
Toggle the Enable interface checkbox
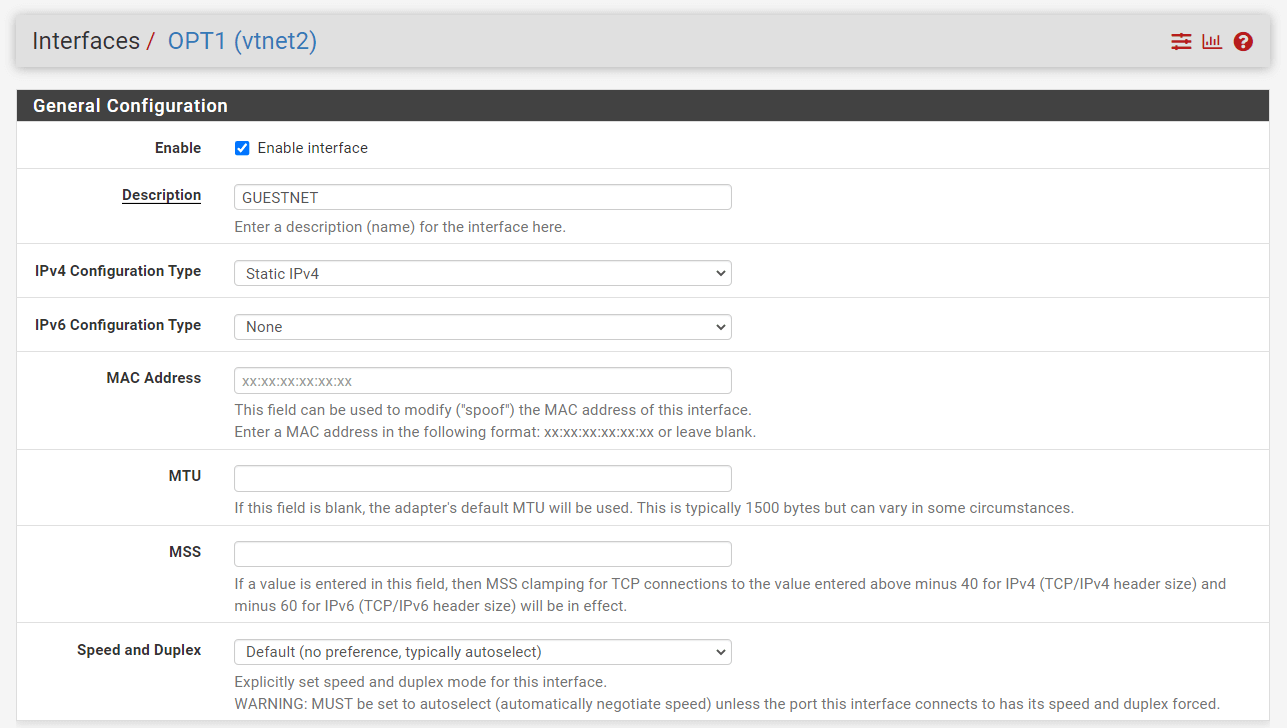click(242, 148)
